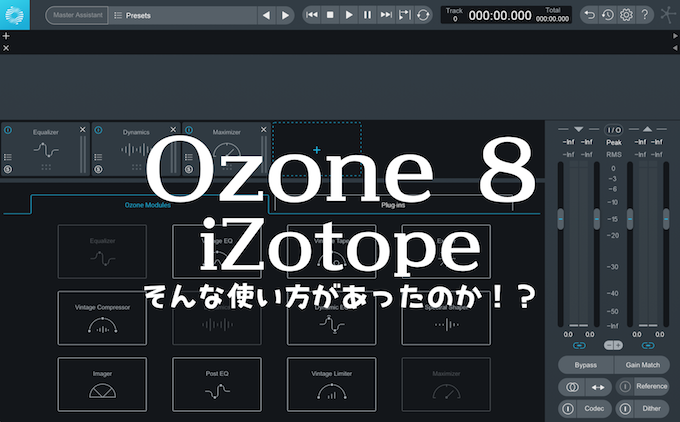Click the minus/plus meter button

point(613,345)
